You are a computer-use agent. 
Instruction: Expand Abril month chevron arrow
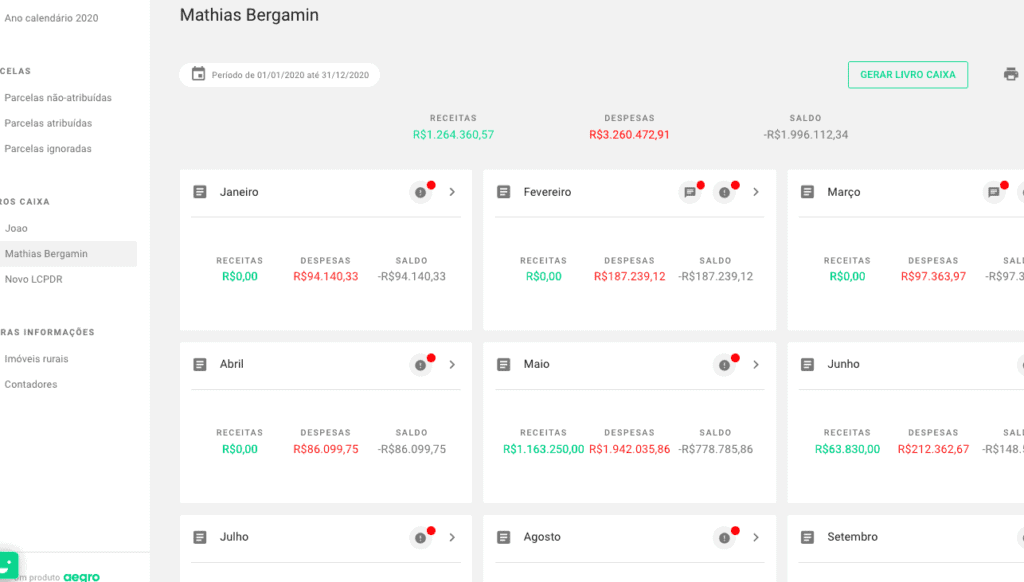pos(452,365)
